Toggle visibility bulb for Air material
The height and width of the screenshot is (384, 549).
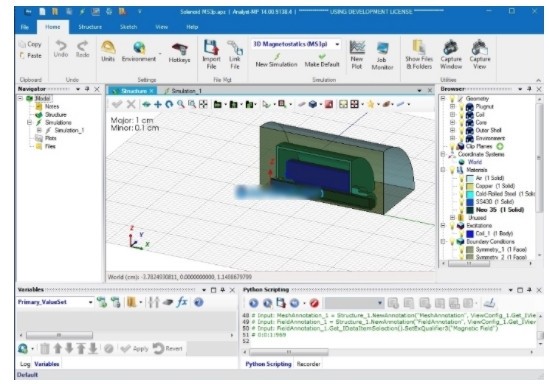pos(462,178)
